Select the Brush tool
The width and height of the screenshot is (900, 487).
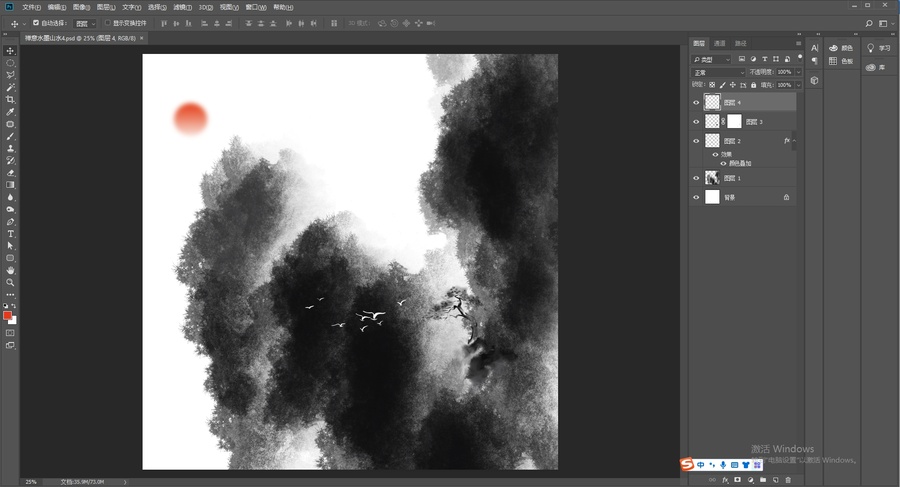point(10,136)
